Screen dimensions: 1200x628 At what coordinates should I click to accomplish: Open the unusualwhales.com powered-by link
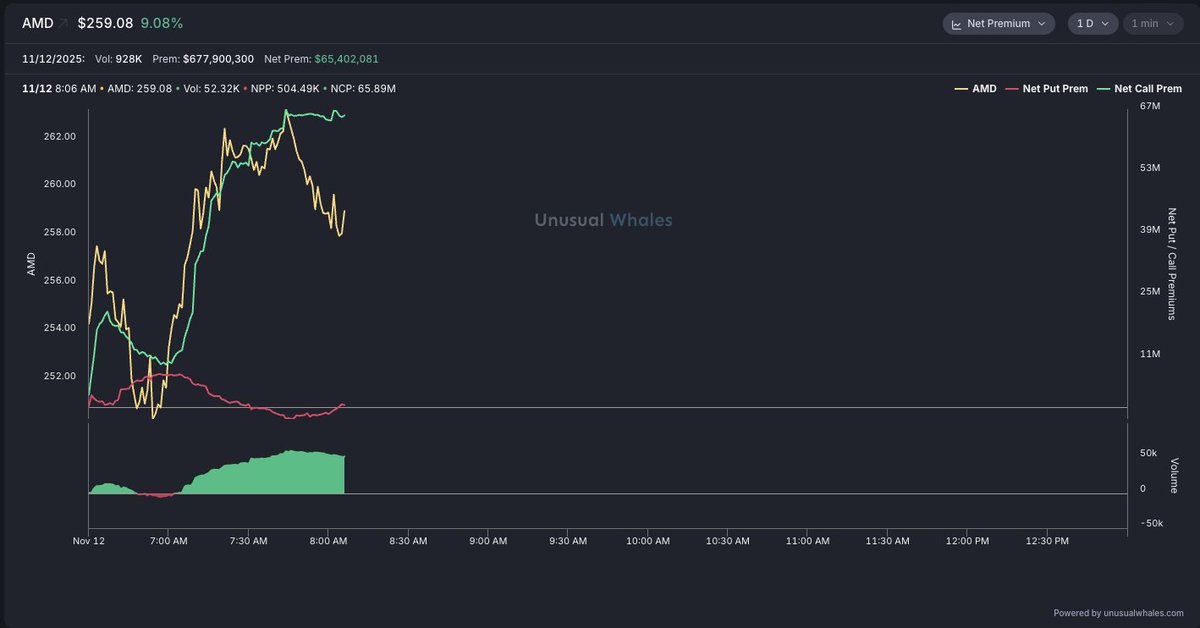click(1118, 613)
